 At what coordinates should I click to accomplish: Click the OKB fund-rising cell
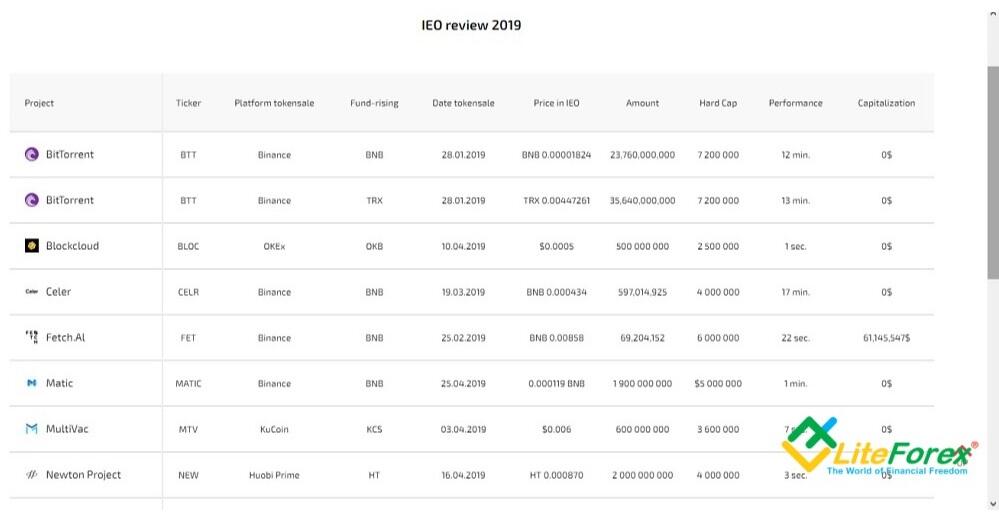point(374,247)
